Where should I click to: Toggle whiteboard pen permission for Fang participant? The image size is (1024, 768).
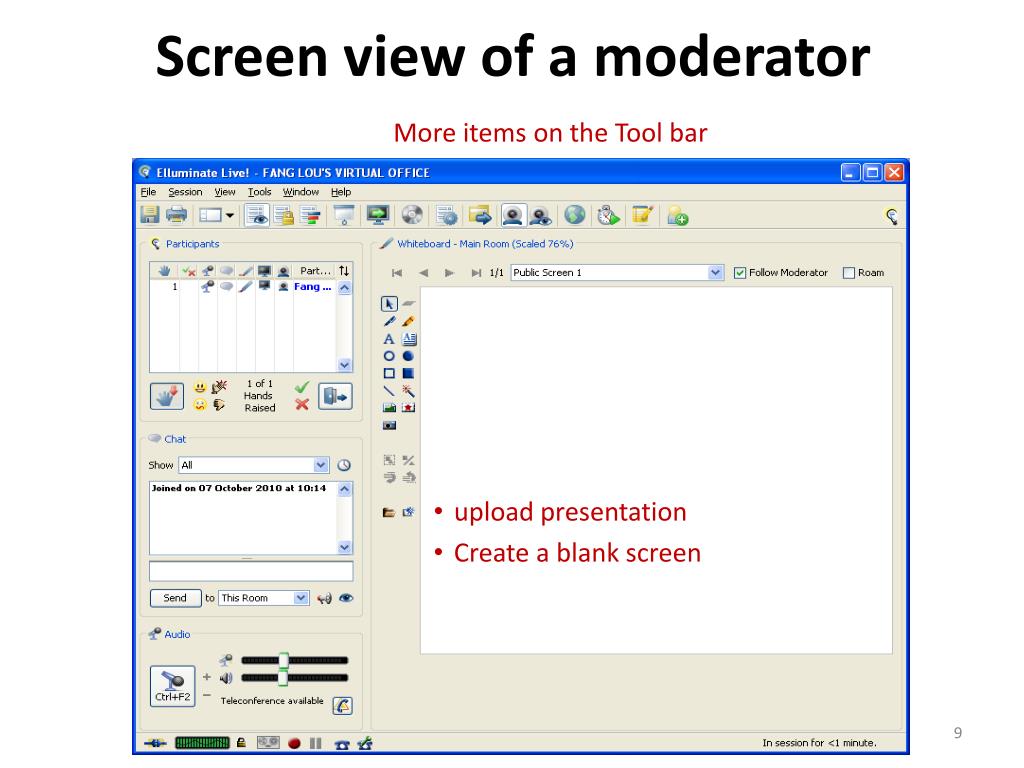tap(246, 287)
